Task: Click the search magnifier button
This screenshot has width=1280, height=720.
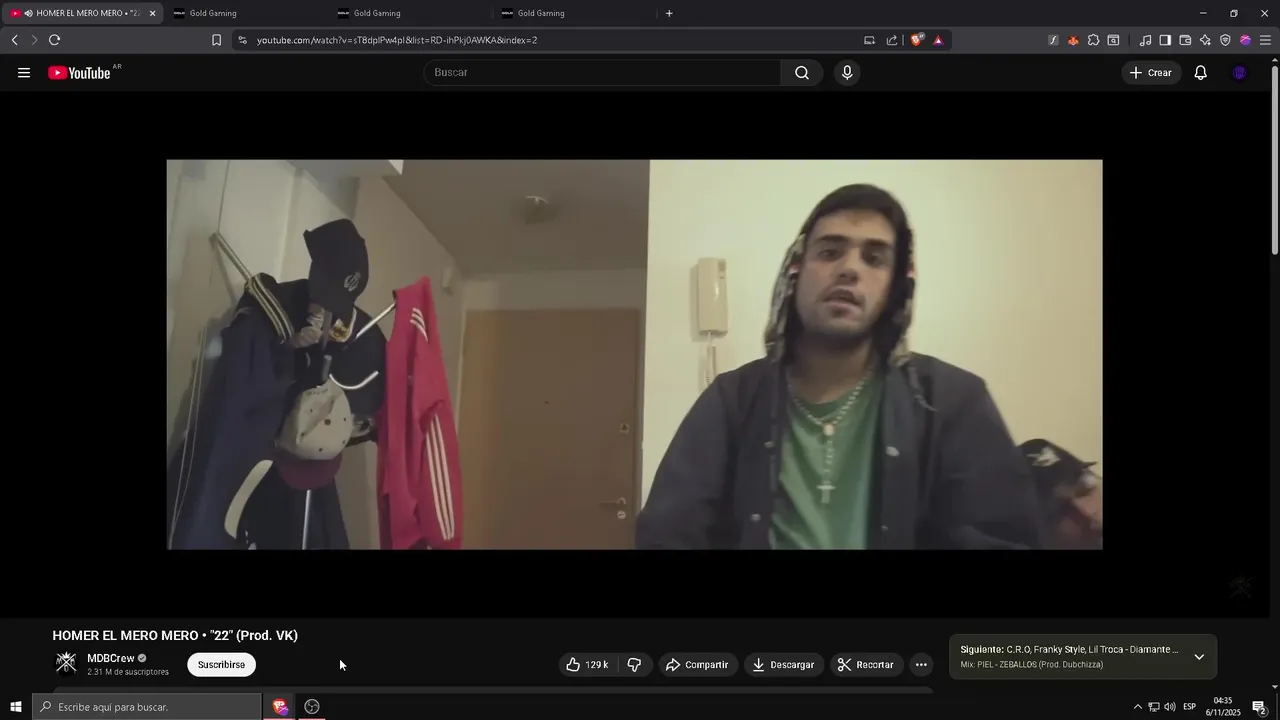Action: (802, 73)
